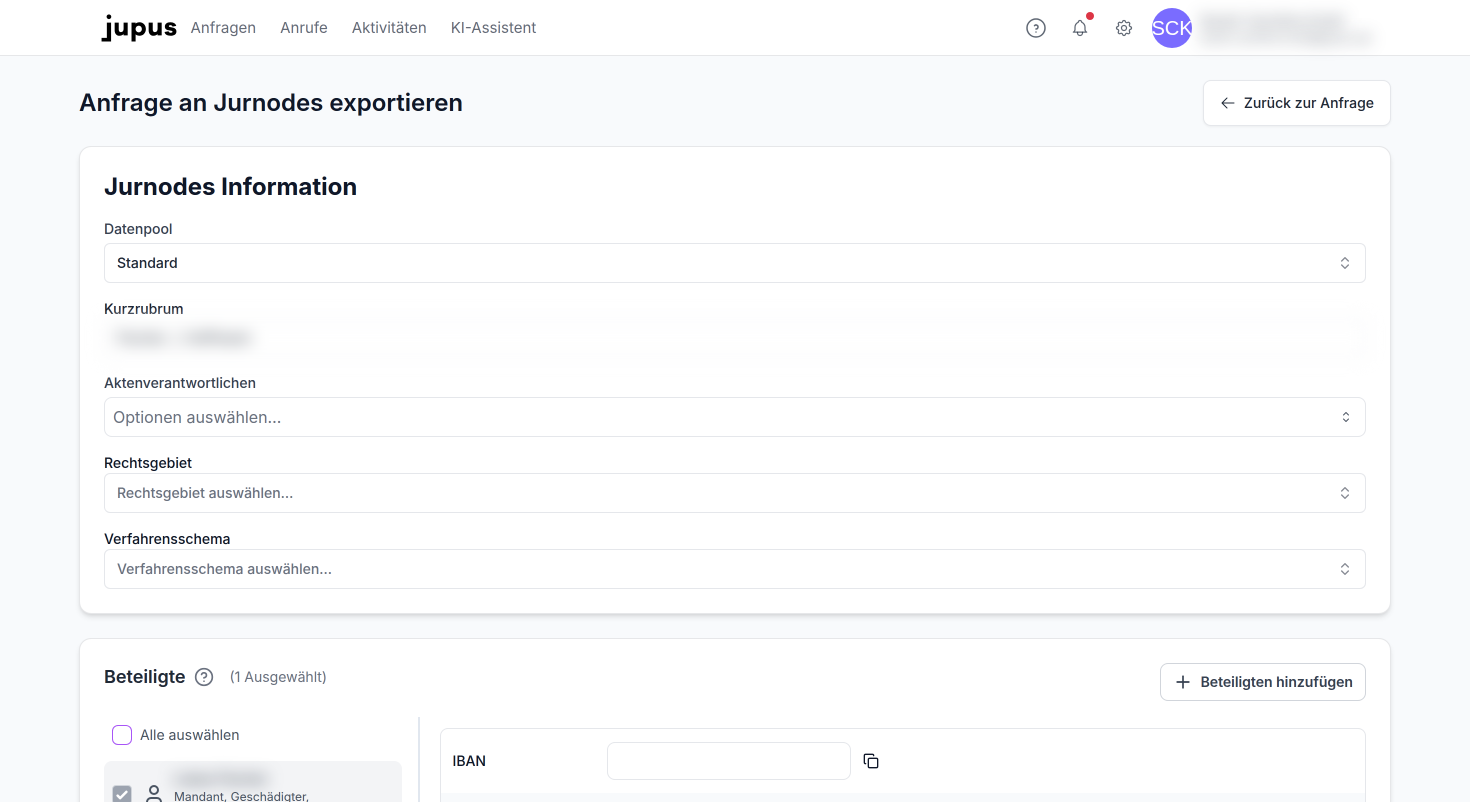Open the SCK user avatar menu
This screenshot has width=1470, height=802.
(x=1172, y=28)
